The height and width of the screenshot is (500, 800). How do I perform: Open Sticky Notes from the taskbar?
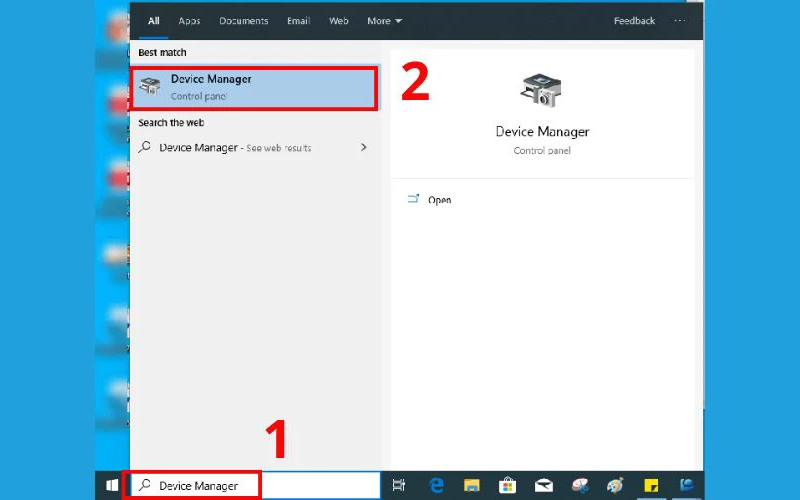point(652,486)
